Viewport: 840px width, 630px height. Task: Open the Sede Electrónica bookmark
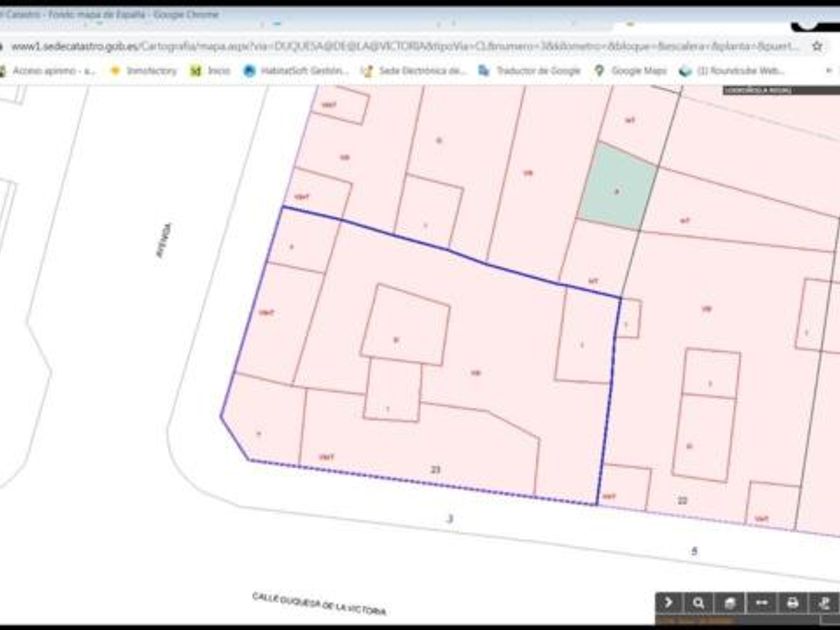[x=414, y=71]
